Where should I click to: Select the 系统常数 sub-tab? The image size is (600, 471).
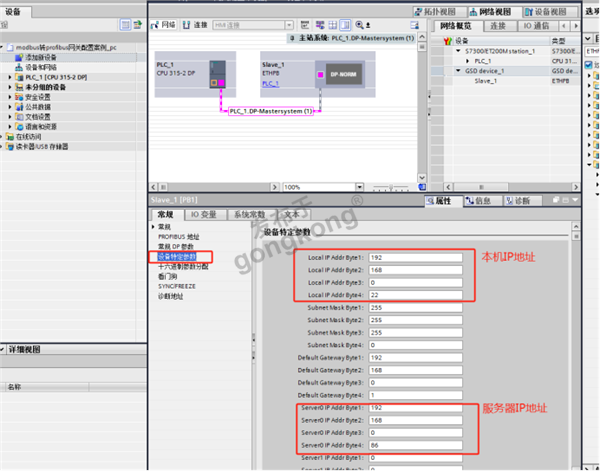[249, 215]
